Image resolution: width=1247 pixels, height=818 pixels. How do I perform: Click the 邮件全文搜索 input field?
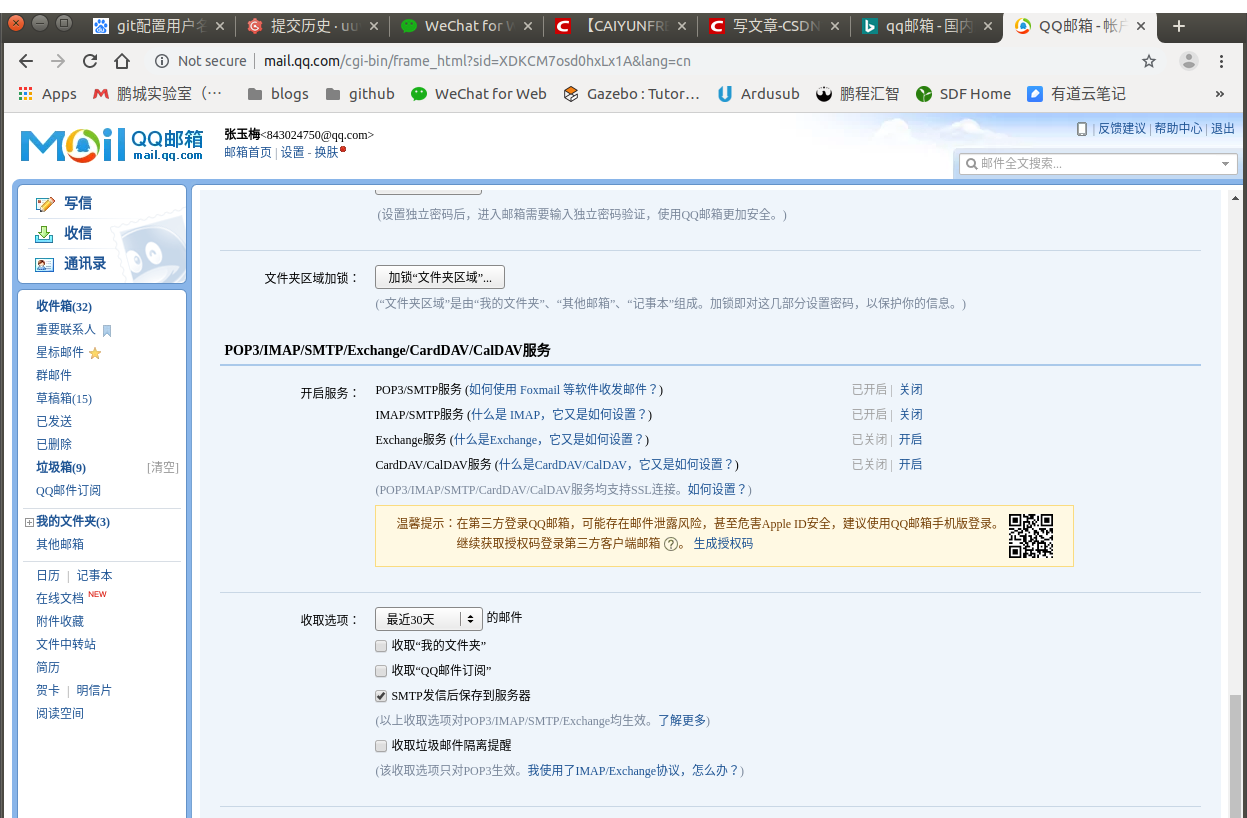click(x=1098, y=164)
